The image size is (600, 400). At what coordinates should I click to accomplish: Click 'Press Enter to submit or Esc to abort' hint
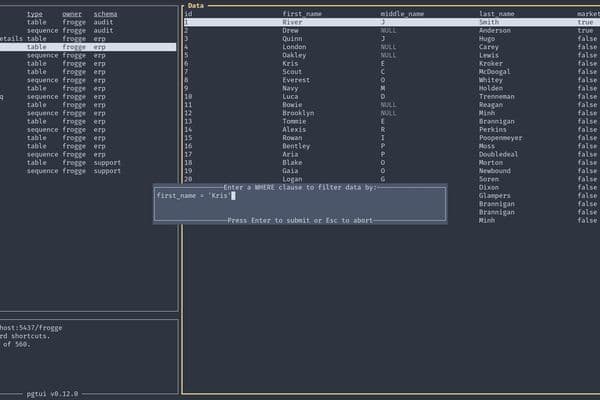pos(300,220)
